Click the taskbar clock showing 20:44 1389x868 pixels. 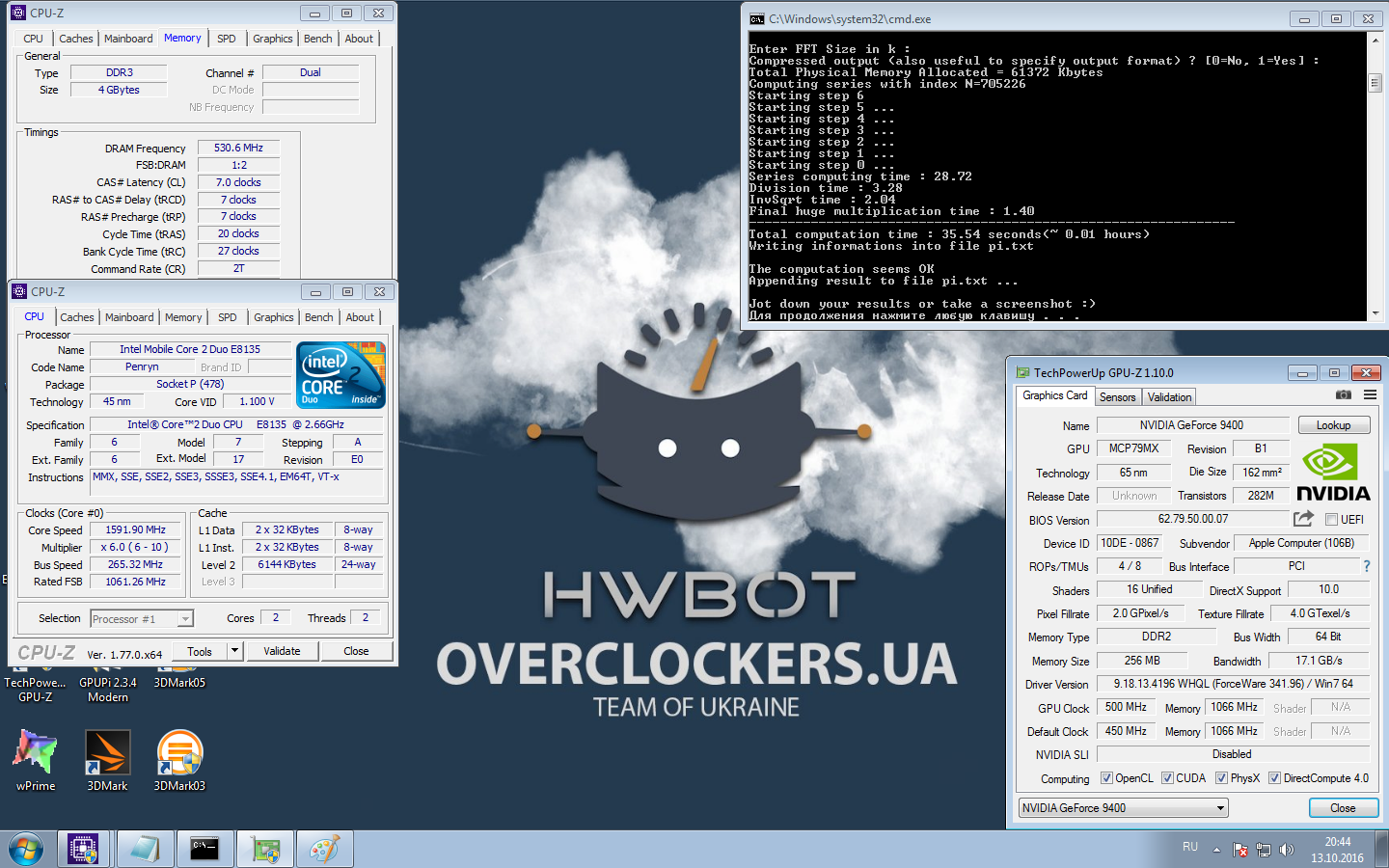click(x=1337, y=850)
